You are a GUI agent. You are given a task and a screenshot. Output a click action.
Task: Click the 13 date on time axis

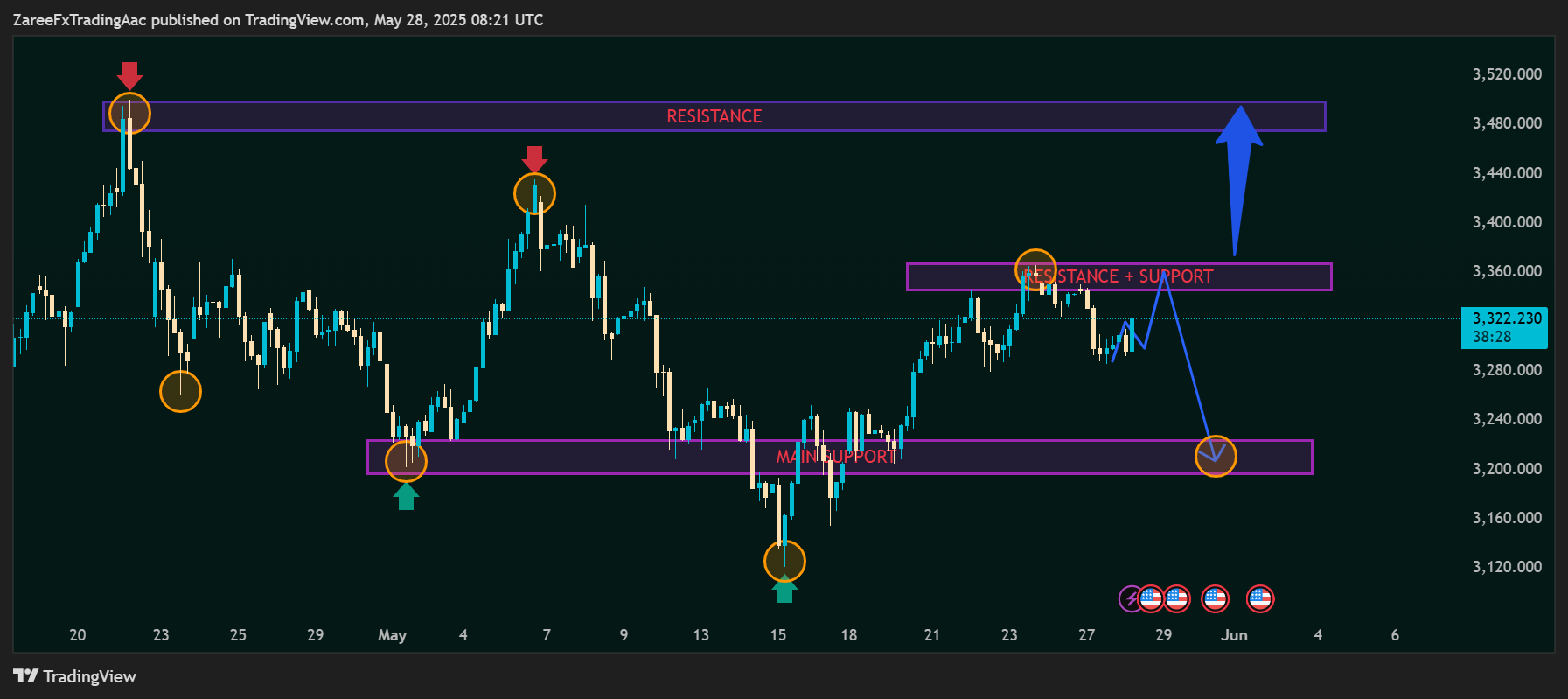pyautogui.click(x=700, y=635)
